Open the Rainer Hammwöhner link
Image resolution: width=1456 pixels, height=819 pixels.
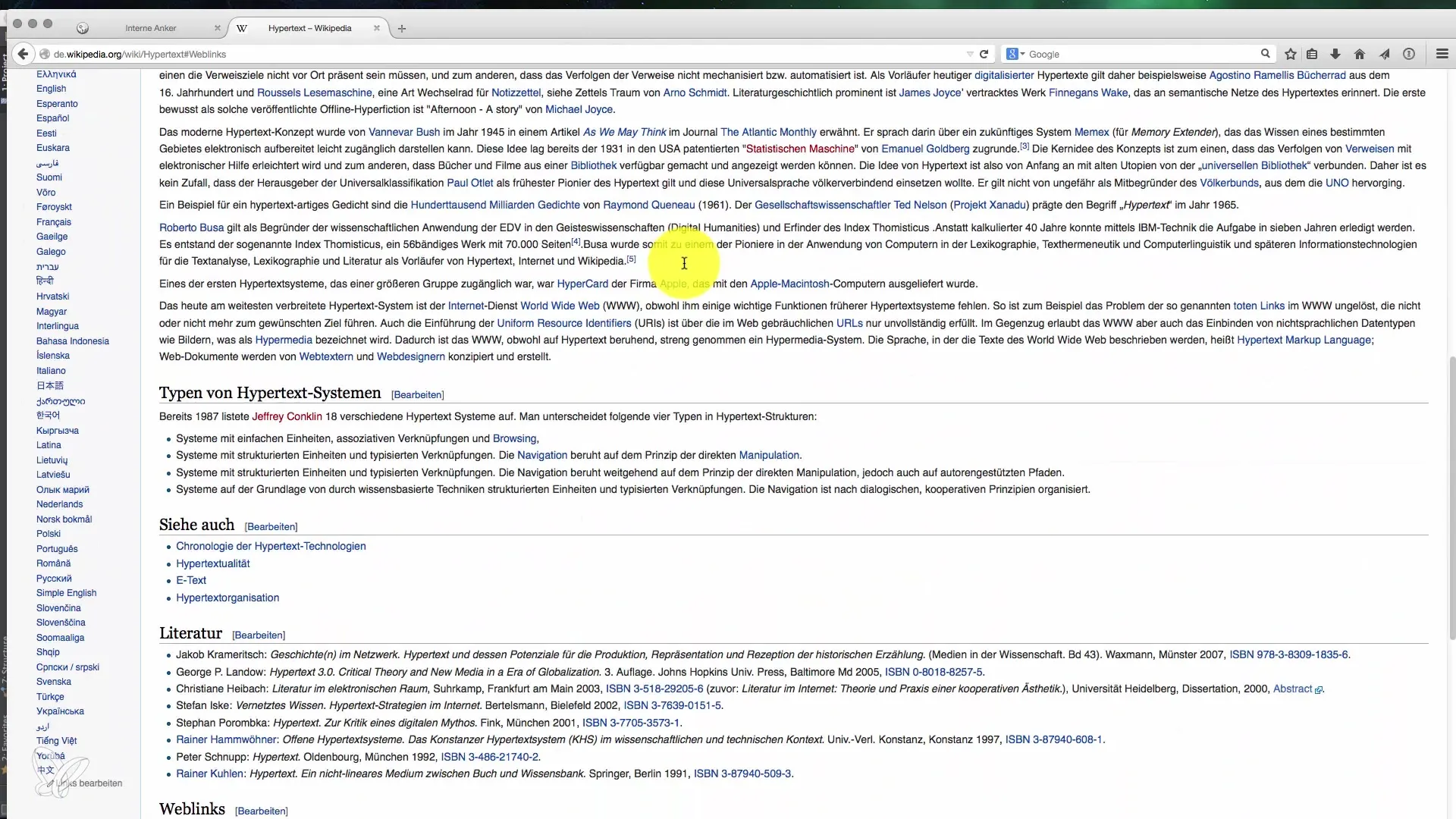tap(227, 739)
